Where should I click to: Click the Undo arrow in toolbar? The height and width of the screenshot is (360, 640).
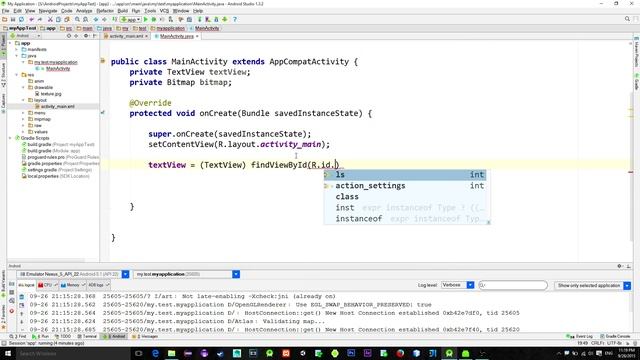(31, 19)
